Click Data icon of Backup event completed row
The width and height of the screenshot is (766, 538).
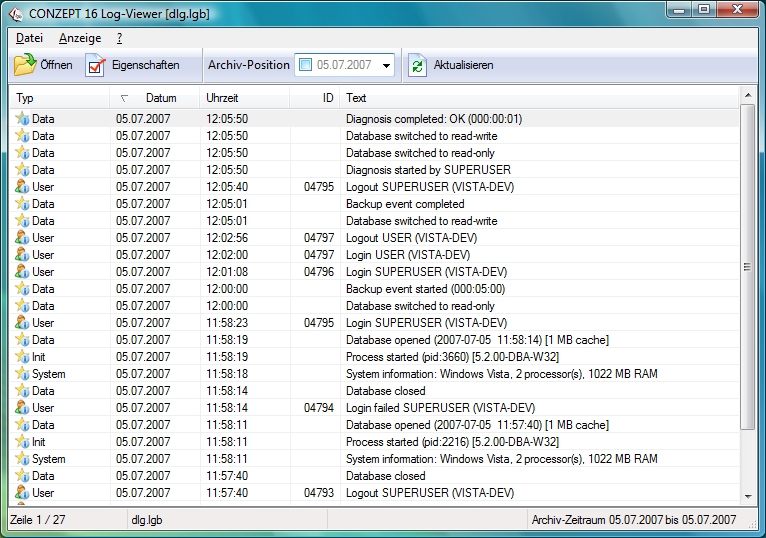coord(22,204)
